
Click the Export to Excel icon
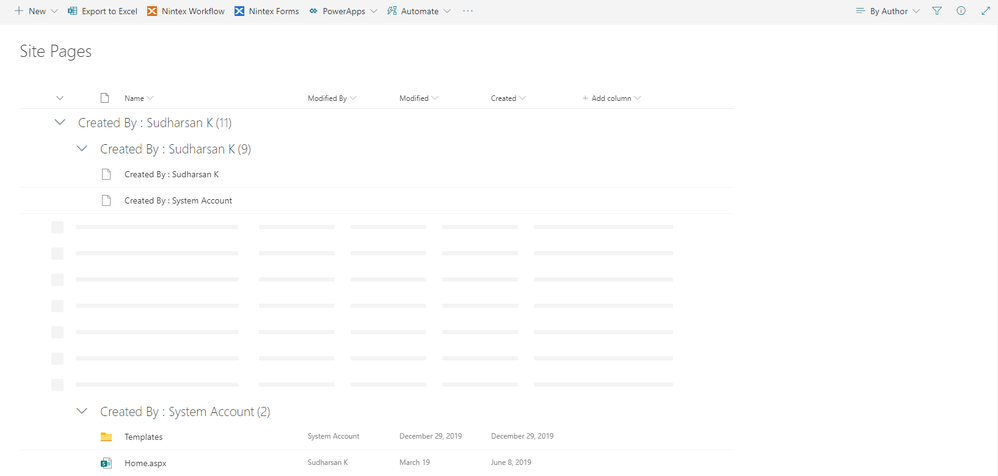coord(73,11)
